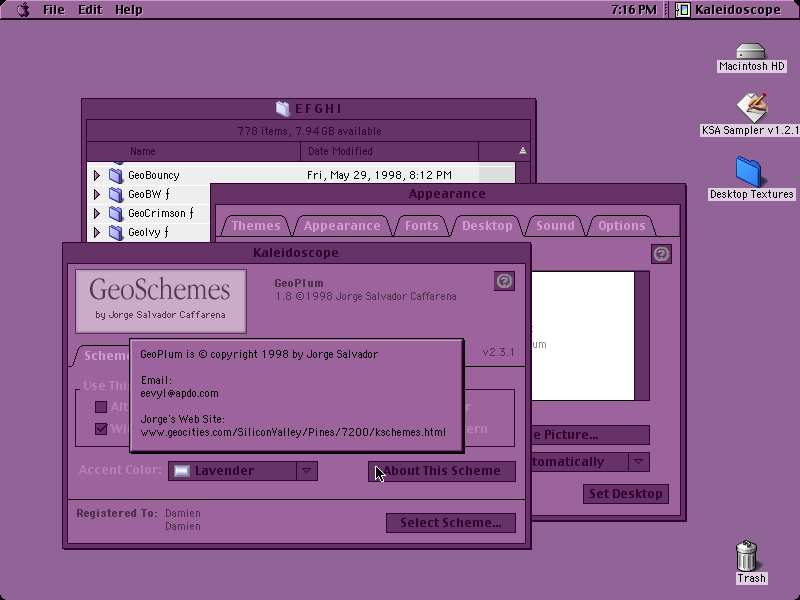Click the About This Scheme button

(442, 471)
